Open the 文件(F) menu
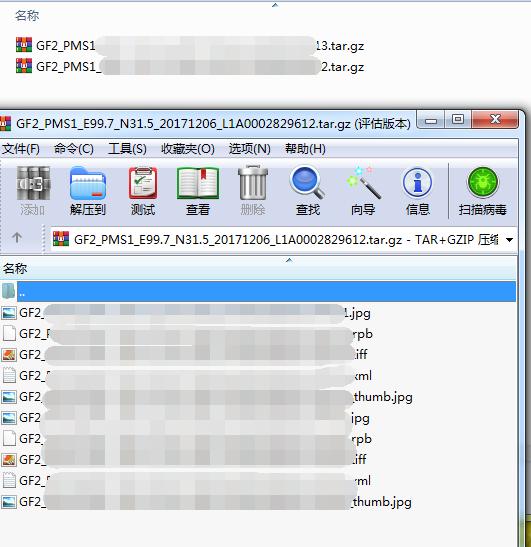The image size is (531, 547). [21, 149]
